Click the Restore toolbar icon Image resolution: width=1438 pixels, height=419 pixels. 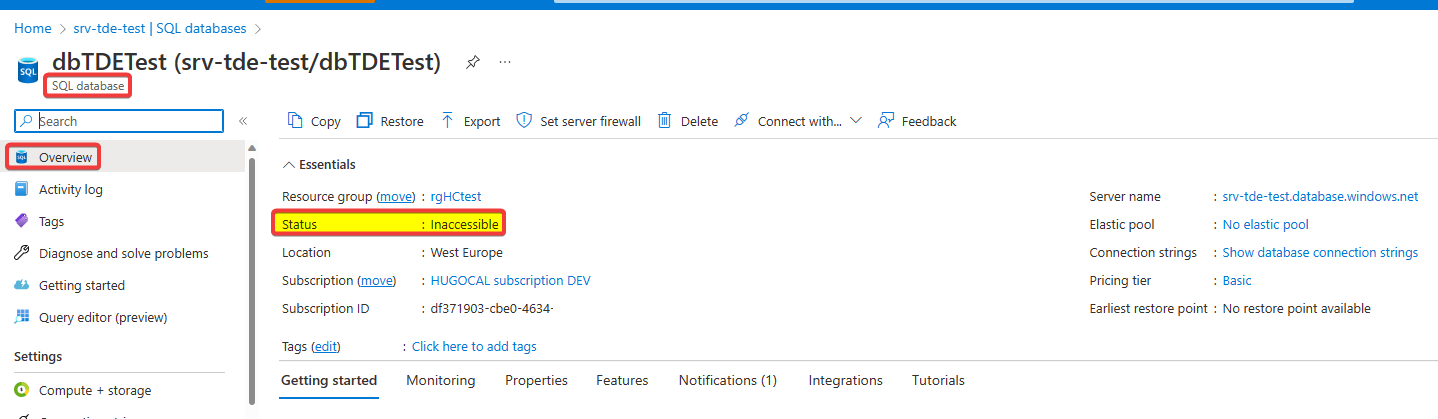click(x=365, y=120)
